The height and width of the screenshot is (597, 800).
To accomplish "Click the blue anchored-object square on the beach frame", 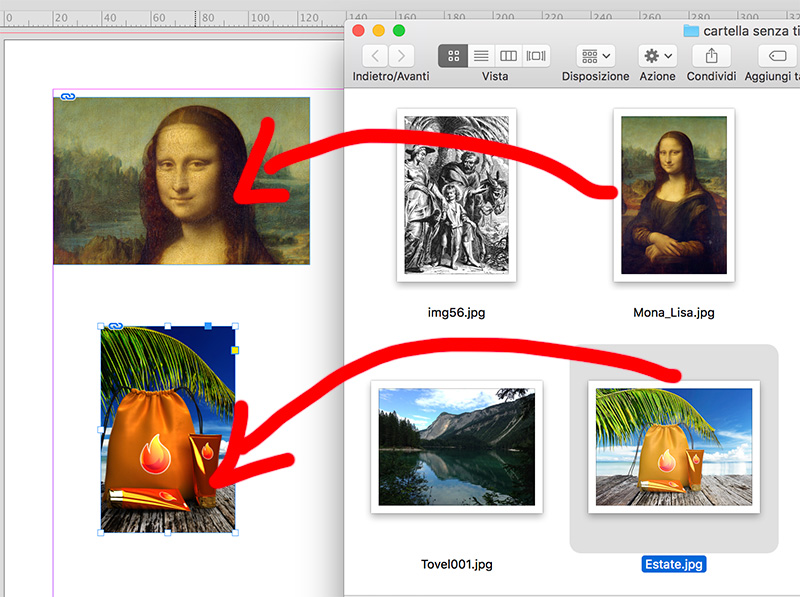I will coord(208,326).
